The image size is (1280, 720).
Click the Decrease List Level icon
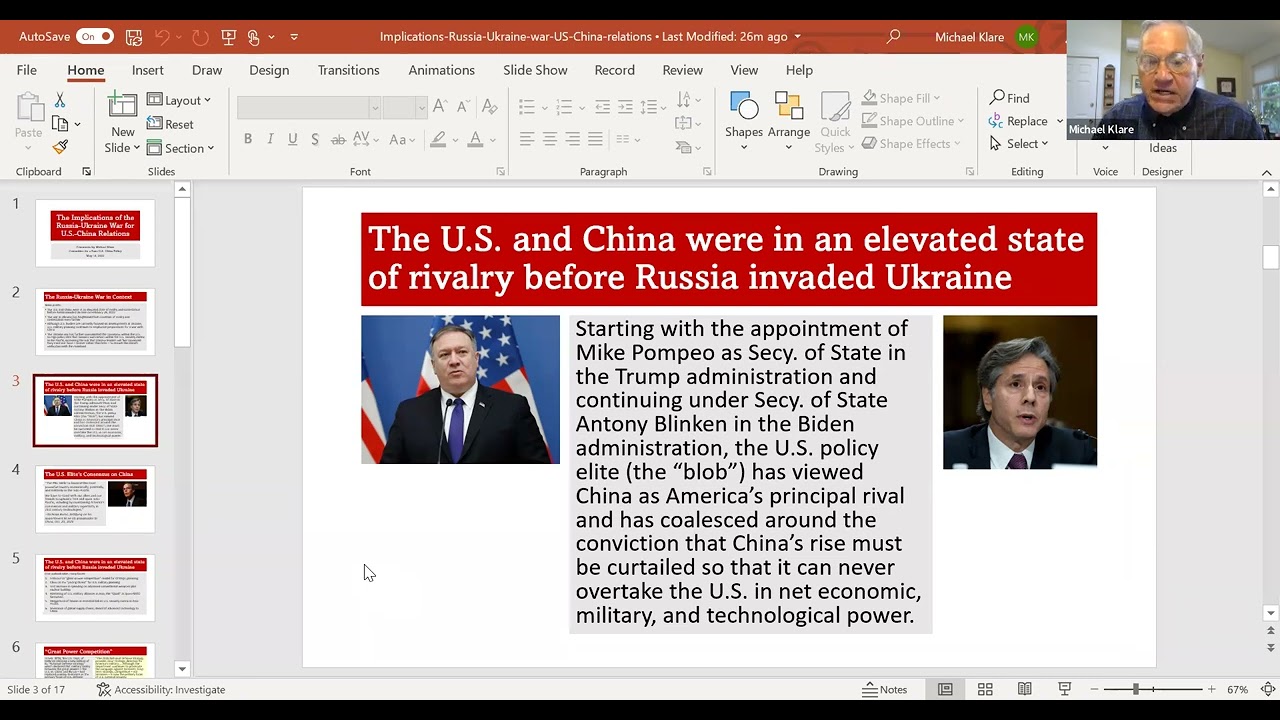coord(602,107)
